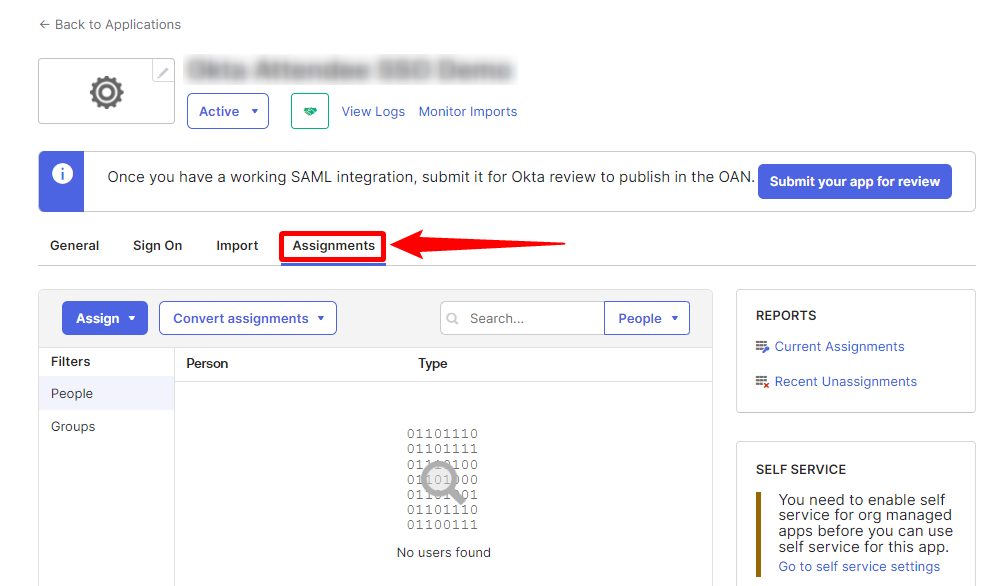The height and width of the screenshot is (586, 1006).
Task: Open the Convert assignments dropdown
Action: point(248,318)
